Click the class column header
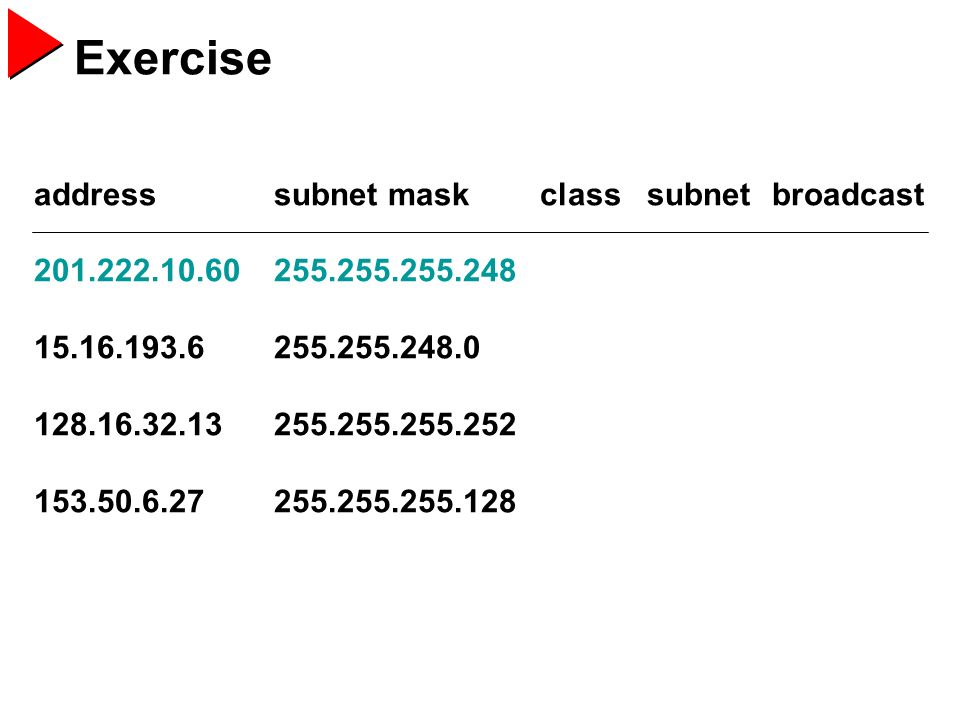The image size is (960, 720). pyautogui.click(x=580, y=195)
